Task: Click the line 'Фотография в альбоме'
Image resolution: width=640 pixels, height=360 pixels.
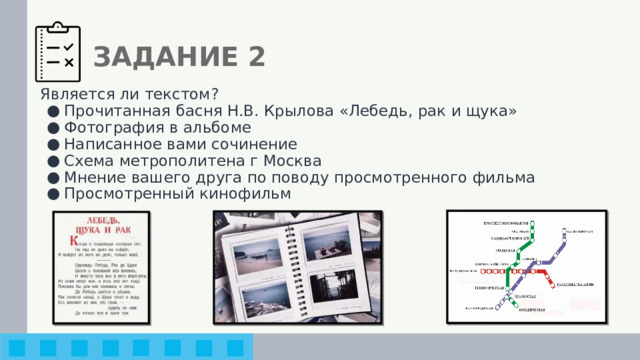Action: click(x=158, y=127)
